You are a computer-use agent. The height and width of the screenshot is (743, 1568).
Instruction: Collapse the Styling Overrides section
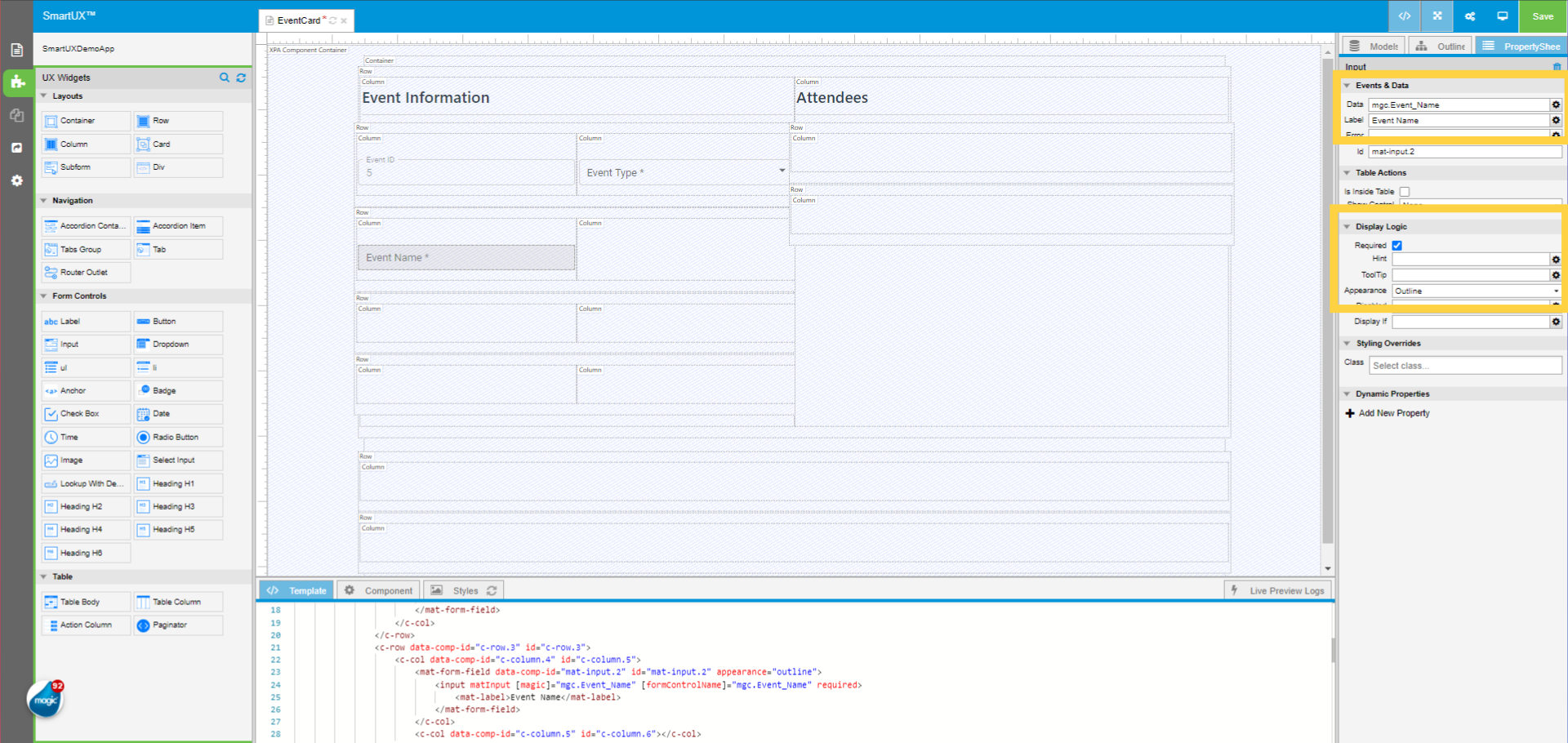coord(1348,343)
